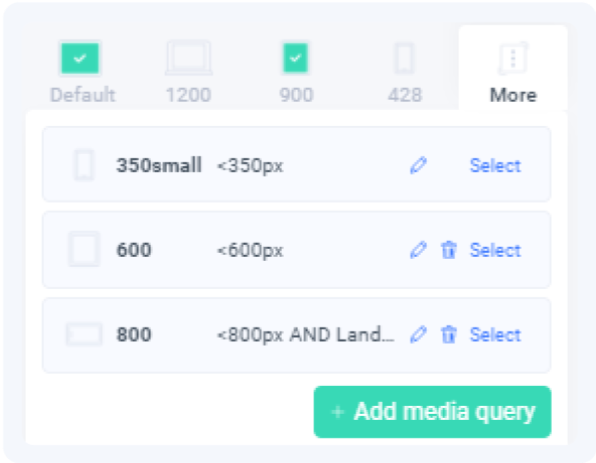Uncheck the 900 breakpoint checkbox
The width and height of the screenshot is (596, 463).
[296, 58]
